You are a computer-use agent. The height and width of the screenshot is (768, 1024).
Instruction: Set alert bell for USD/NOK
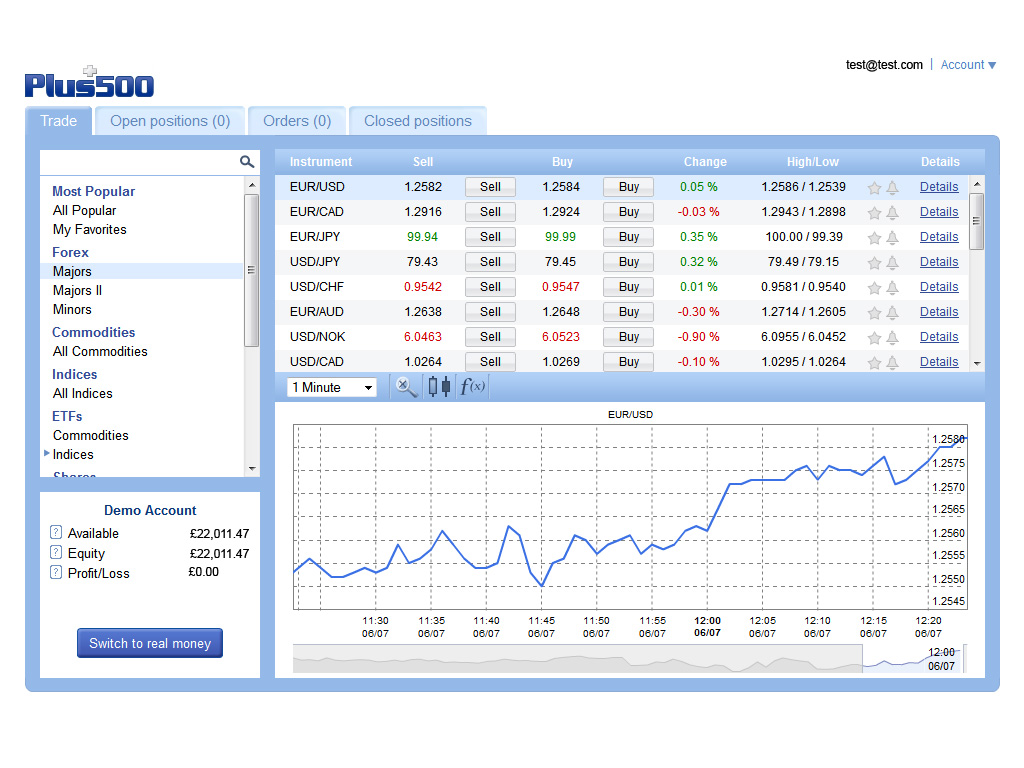[x=892, y=338]
